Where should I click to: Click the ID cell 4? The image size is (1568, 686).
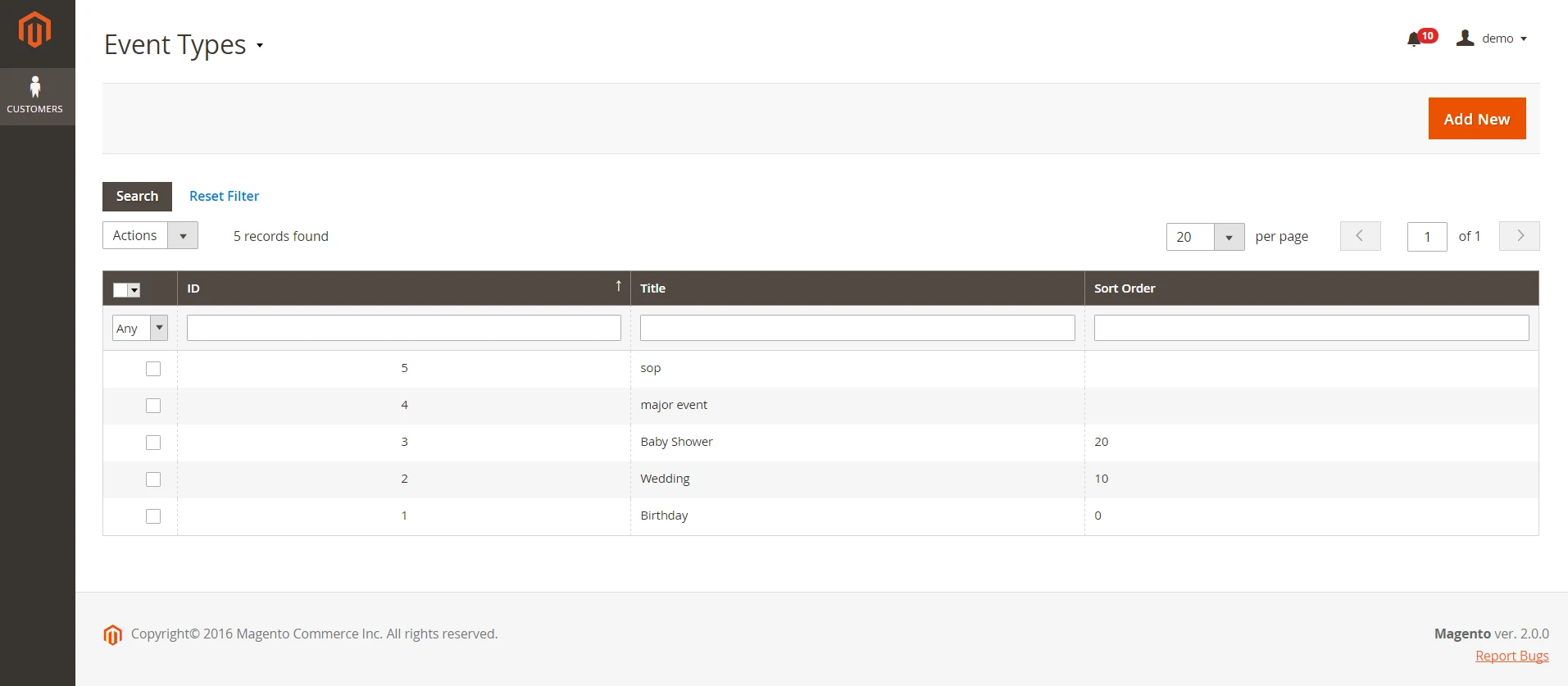coord(404,406)
